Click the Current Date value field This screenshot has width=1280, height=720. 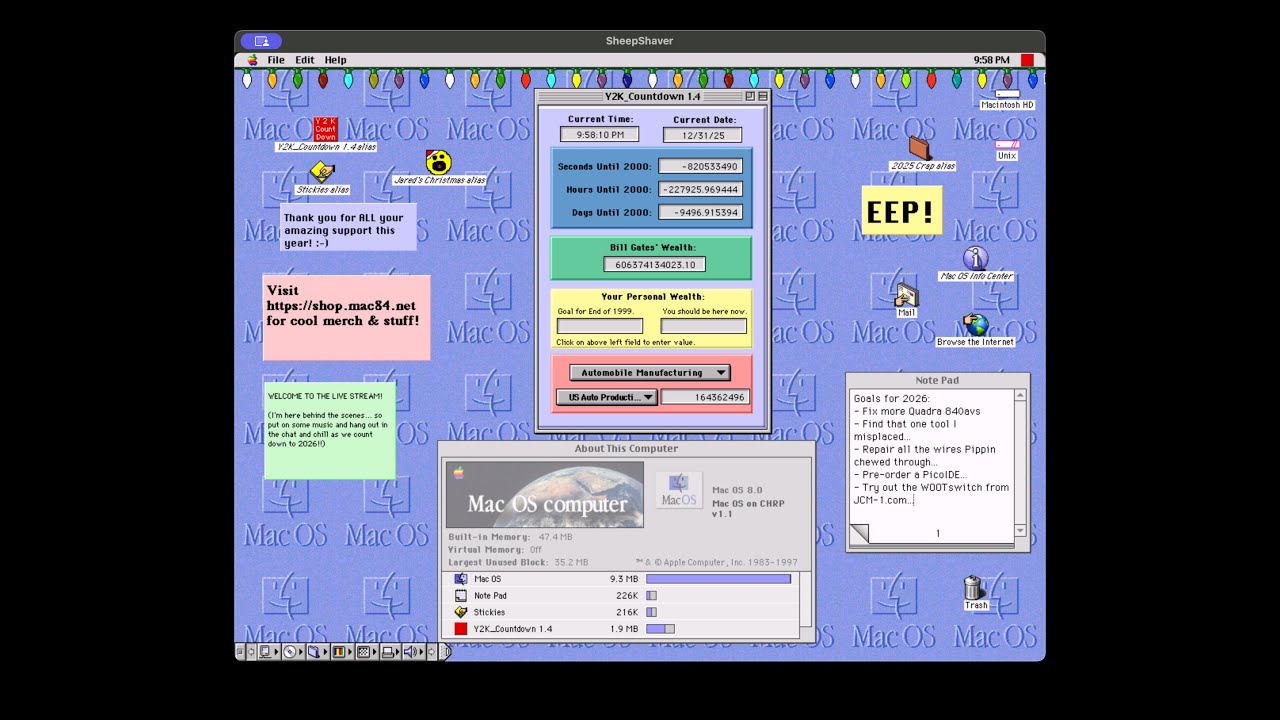(x=702, y=135)
